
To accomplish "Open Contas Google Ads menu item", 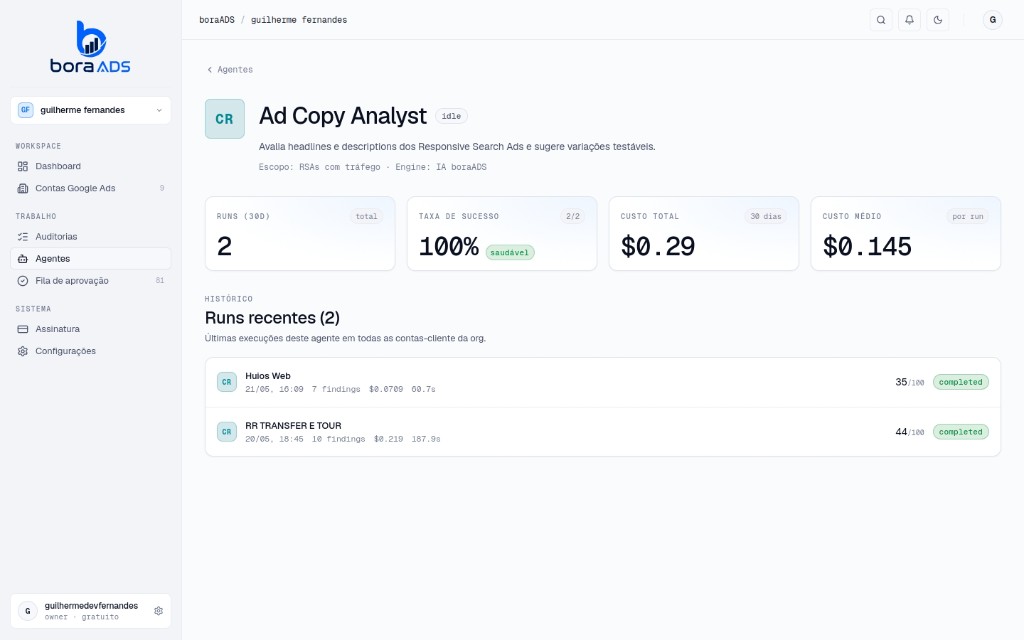I will pyautogui.click(x=91, y=188).
